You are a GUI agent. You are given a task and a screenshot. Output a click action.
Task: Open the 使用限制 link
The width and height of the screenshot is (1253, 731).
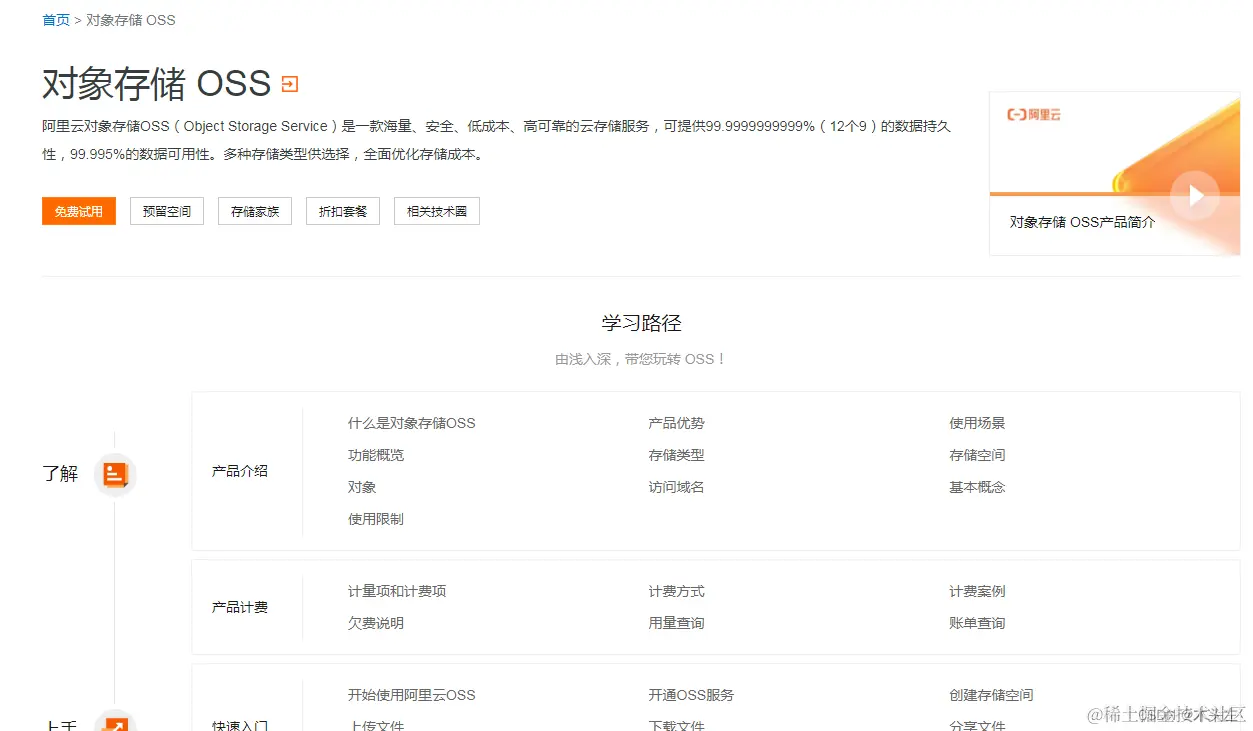(376, 519)
